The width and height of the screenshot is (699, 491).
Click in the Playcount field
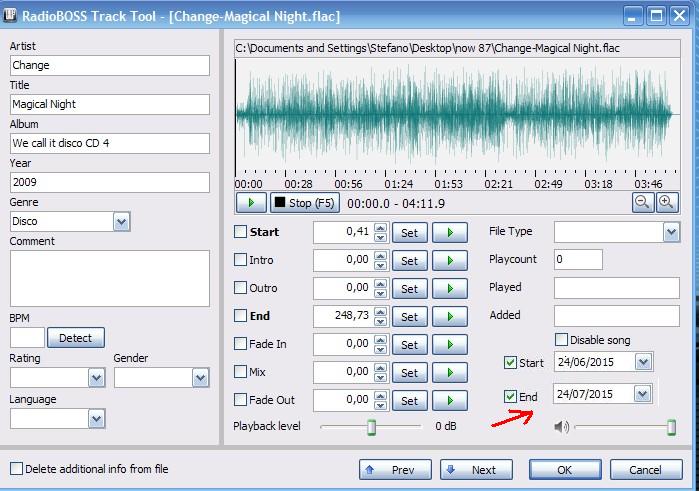(578, 260)
